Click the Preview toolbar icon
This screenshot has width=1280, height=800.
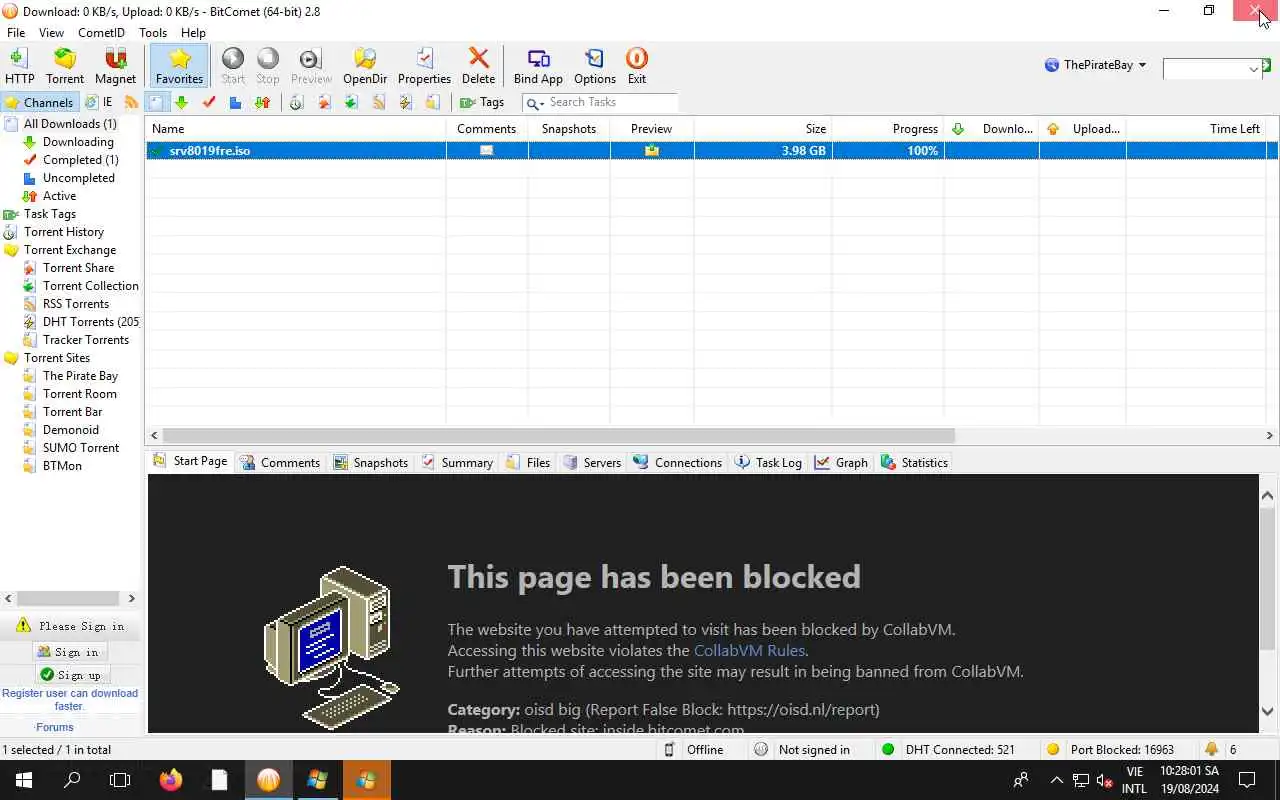click(311, 66)
